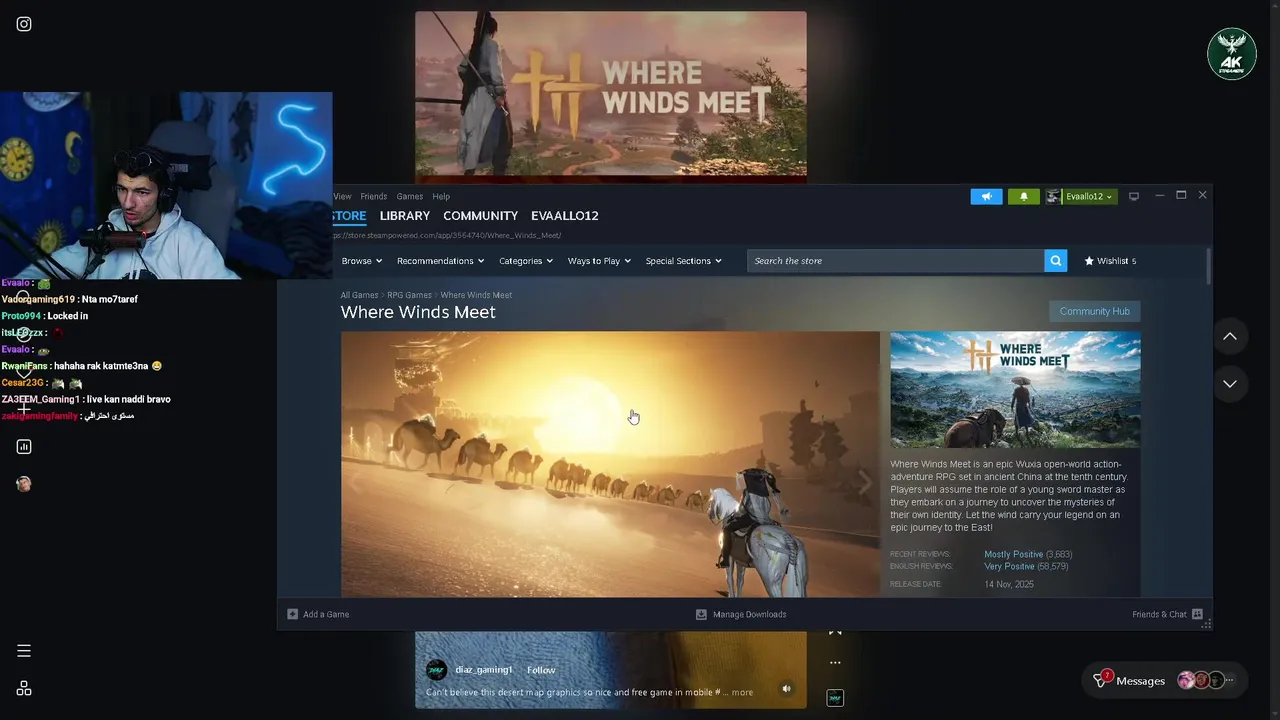This screenshot has height=720, width=1280.
Task: Click the 14 Nov, 2025 release date text
Action: pyautogui.click(x=1009, y=584)
